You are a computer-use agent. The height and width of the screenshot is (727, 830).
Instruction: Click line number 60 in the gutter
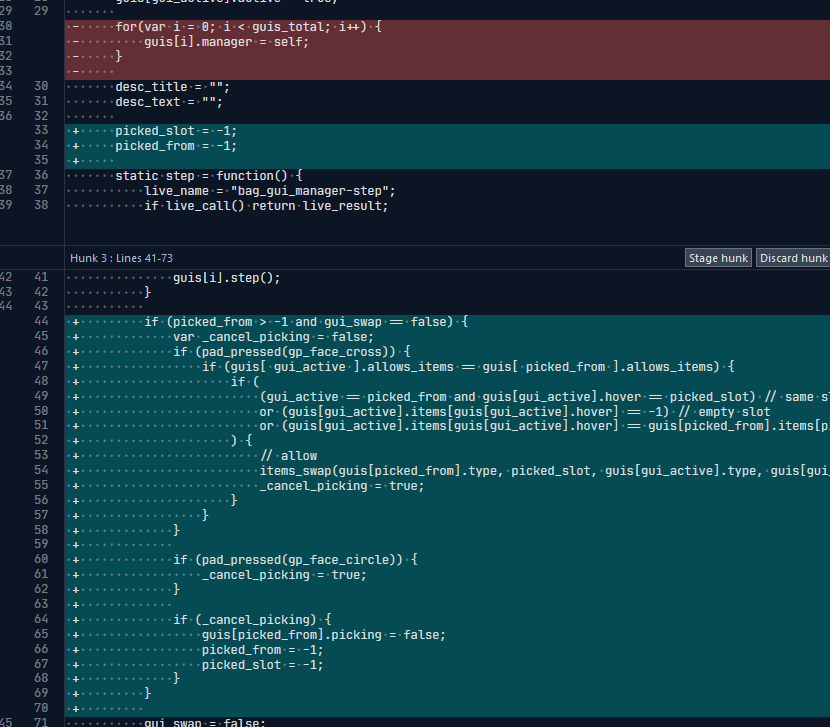tap(41, 559)
